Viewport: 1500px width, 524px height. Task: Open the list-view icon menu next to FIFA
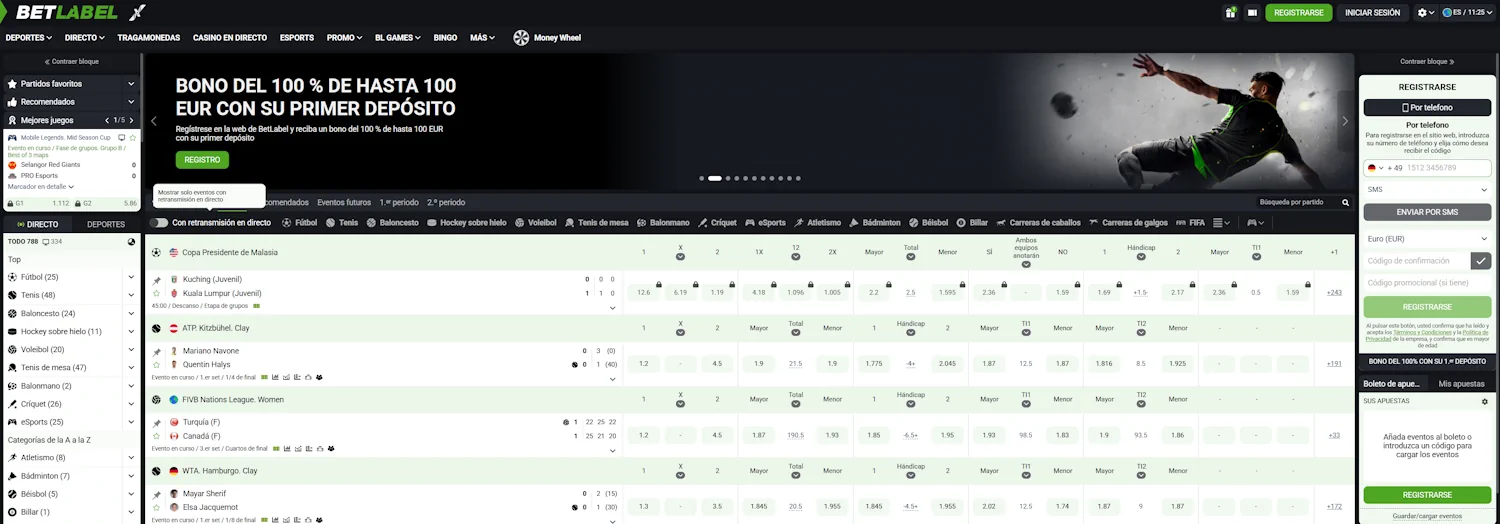coord(1222,222)
